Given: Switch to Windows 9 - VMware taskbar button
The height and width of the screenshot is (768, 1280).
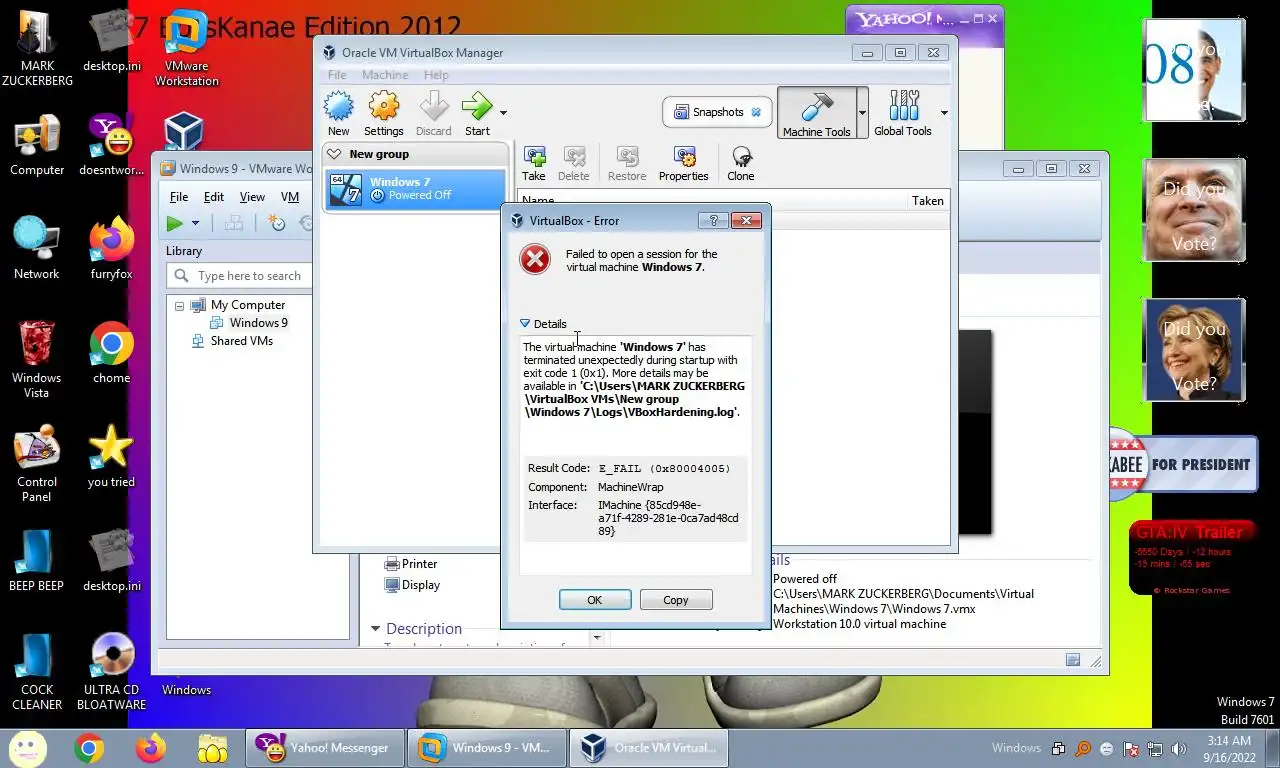Looking at the screenshot, I should (487, 748).
